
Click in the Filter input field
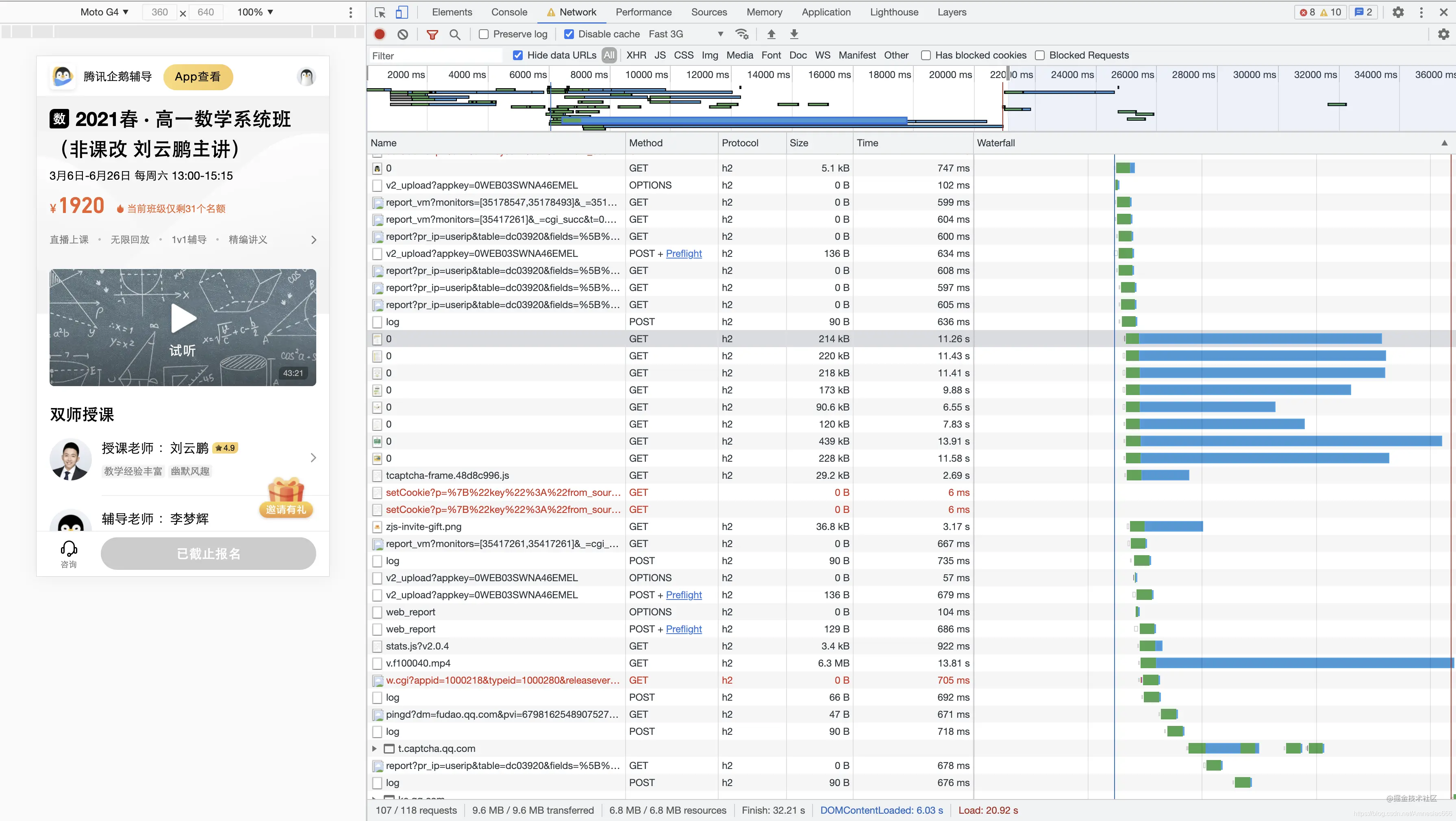[435, 55]
